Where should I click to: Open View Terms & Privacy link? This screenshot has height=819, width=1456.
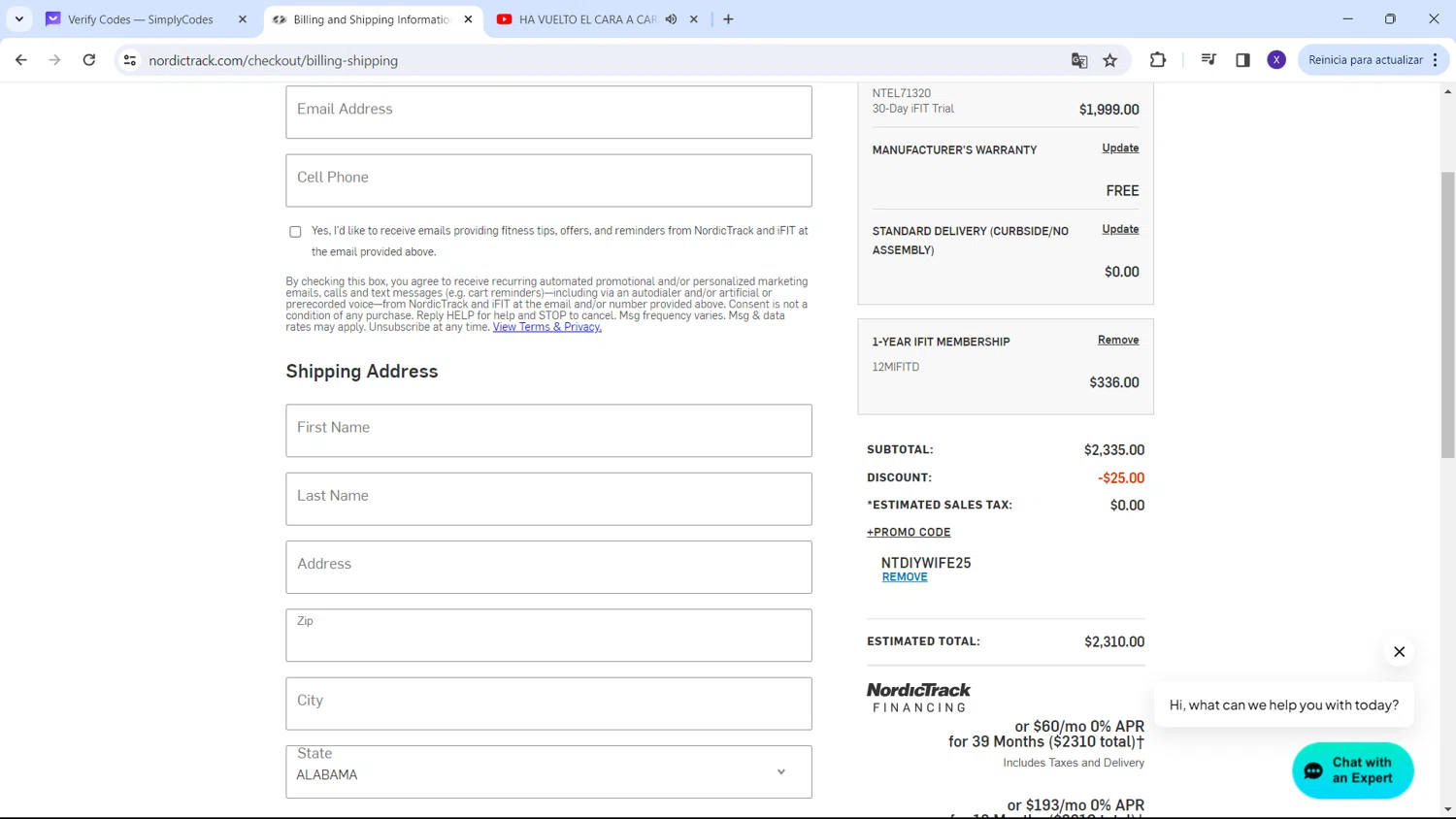546,327
